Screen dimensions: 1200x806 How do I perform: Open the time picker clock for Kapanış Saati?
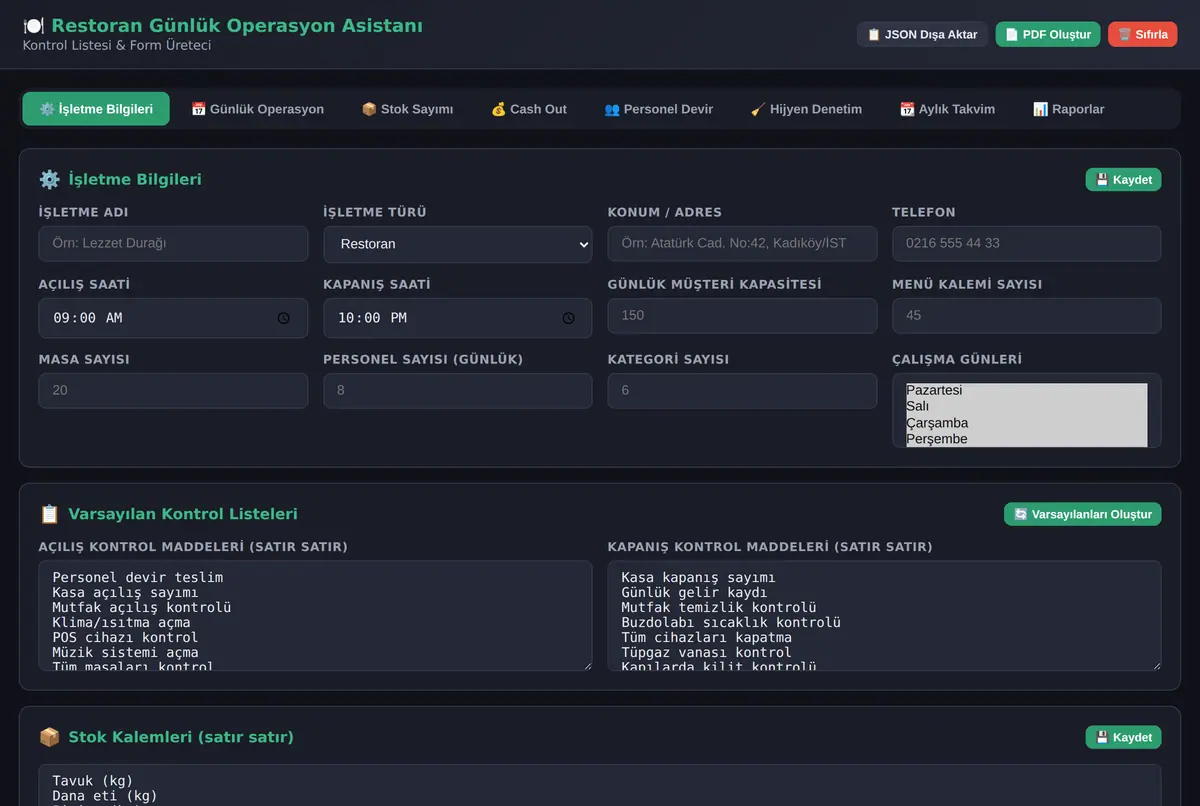click(x=569, y=318)
